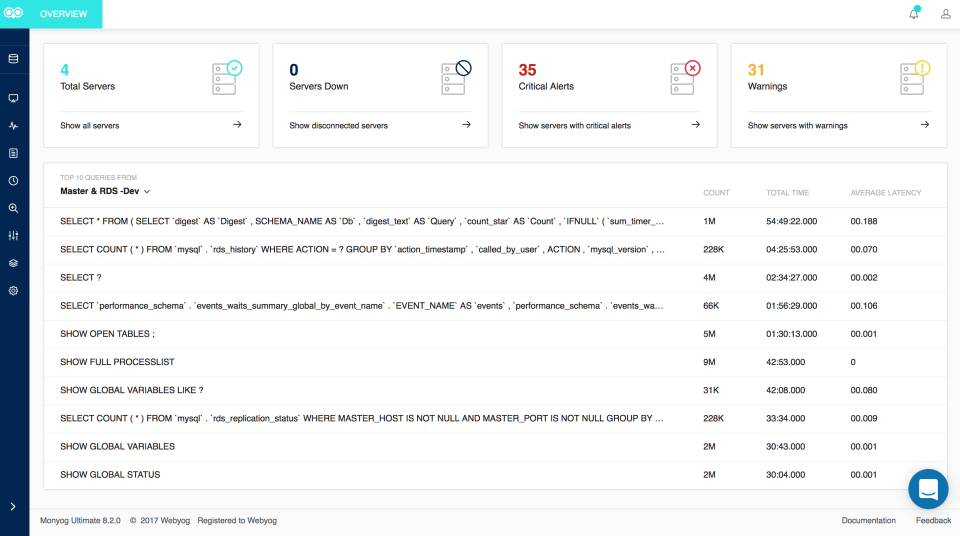This screenshot has height=536, width=960.
Task: Click the count value 66K
Action: click(711, 306)
